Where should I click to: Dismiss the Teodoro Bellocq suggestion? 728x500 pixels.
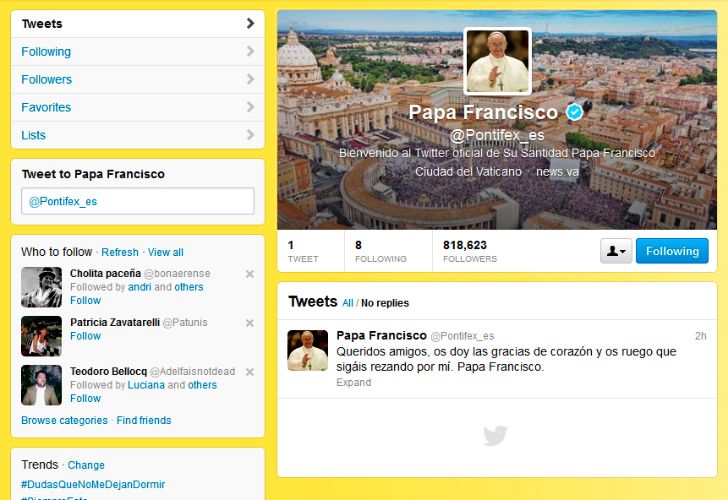tap(250, 372)
